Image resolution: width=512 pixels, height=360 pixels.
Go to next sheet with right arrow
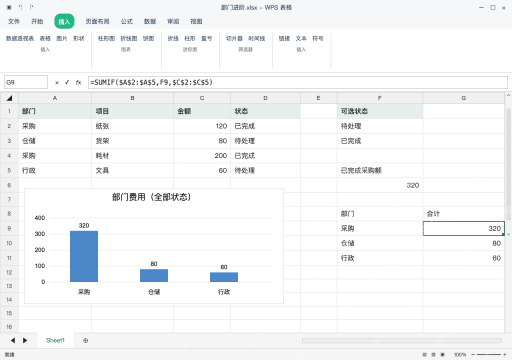tap(25, 340)
